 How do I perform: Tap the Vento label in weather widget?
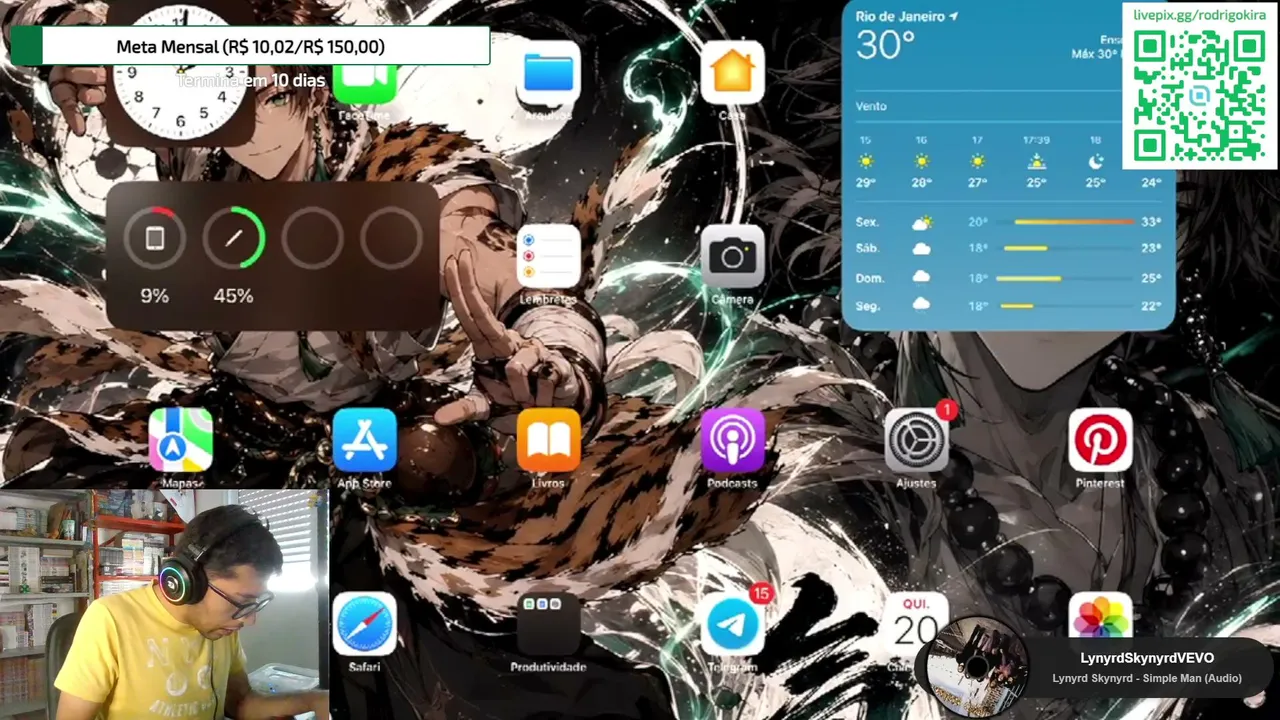(871, 106)
